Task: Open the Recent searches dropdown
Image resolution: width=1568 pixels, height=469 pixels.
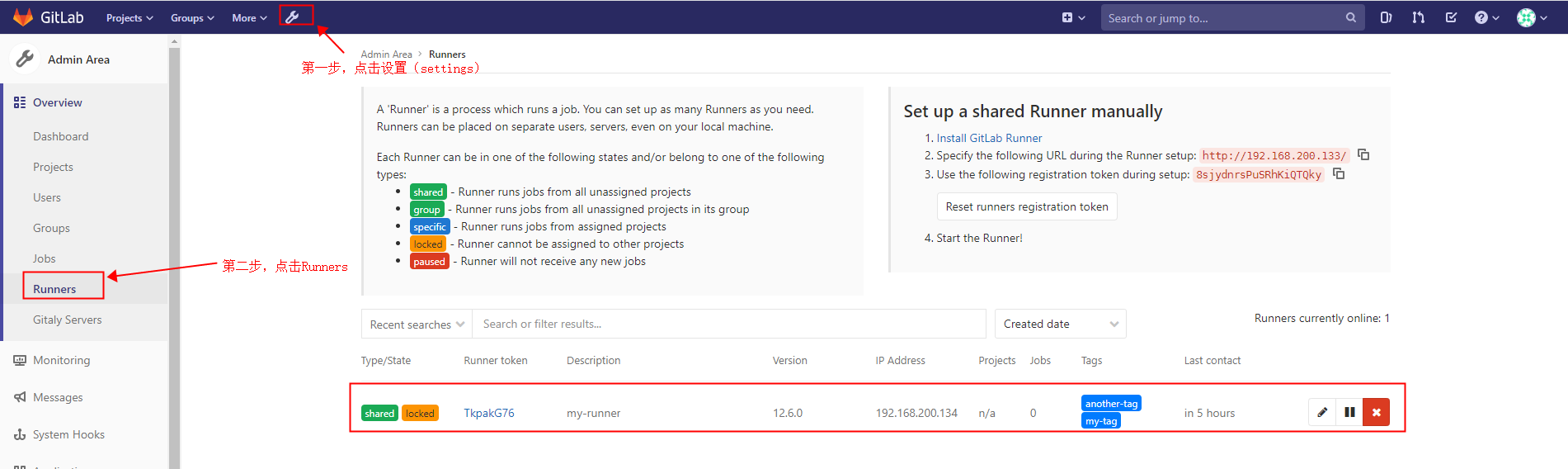Action: [x=417, y=325]
